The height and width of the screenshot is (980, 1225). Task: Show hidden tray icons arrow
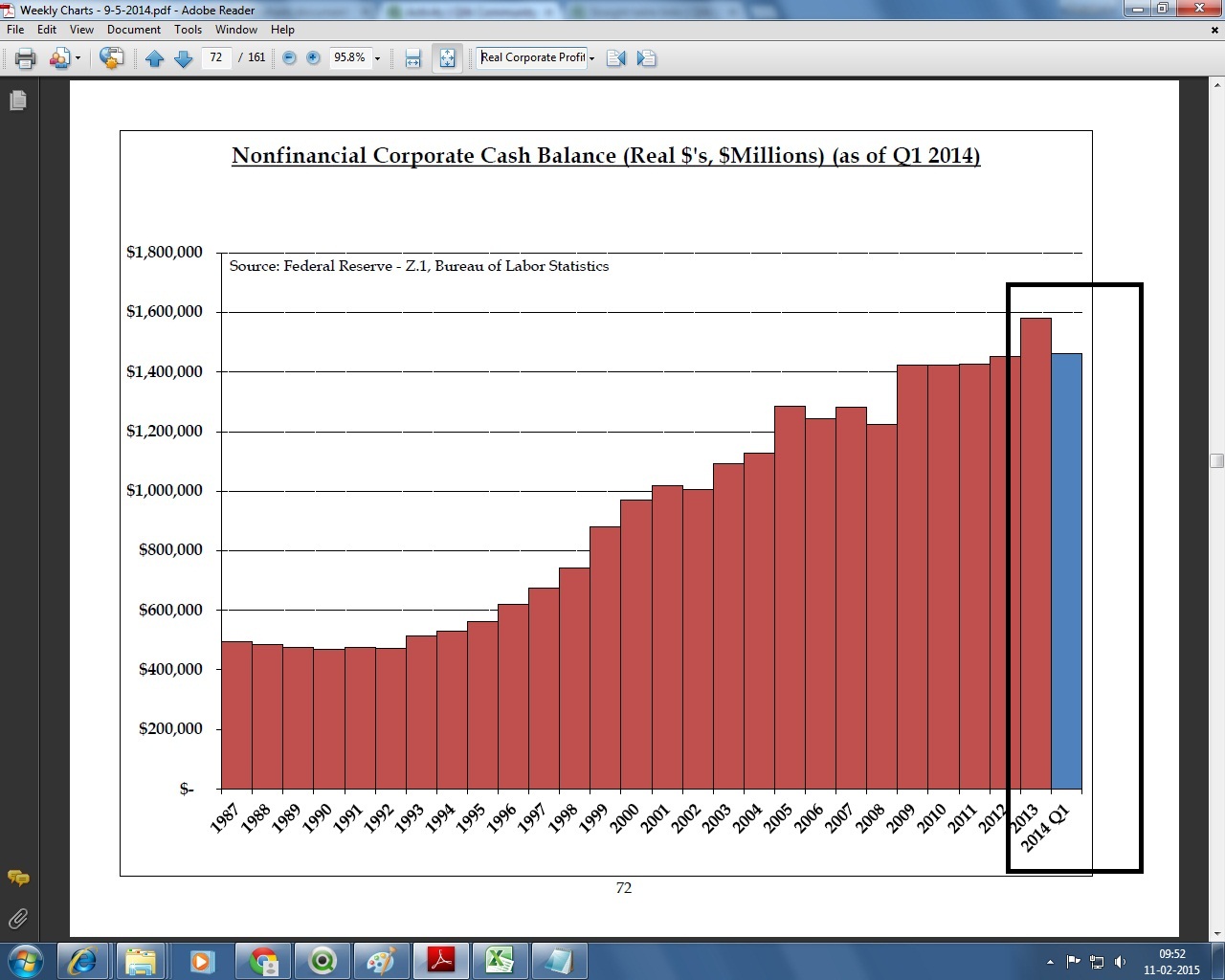pos(1051,962)
